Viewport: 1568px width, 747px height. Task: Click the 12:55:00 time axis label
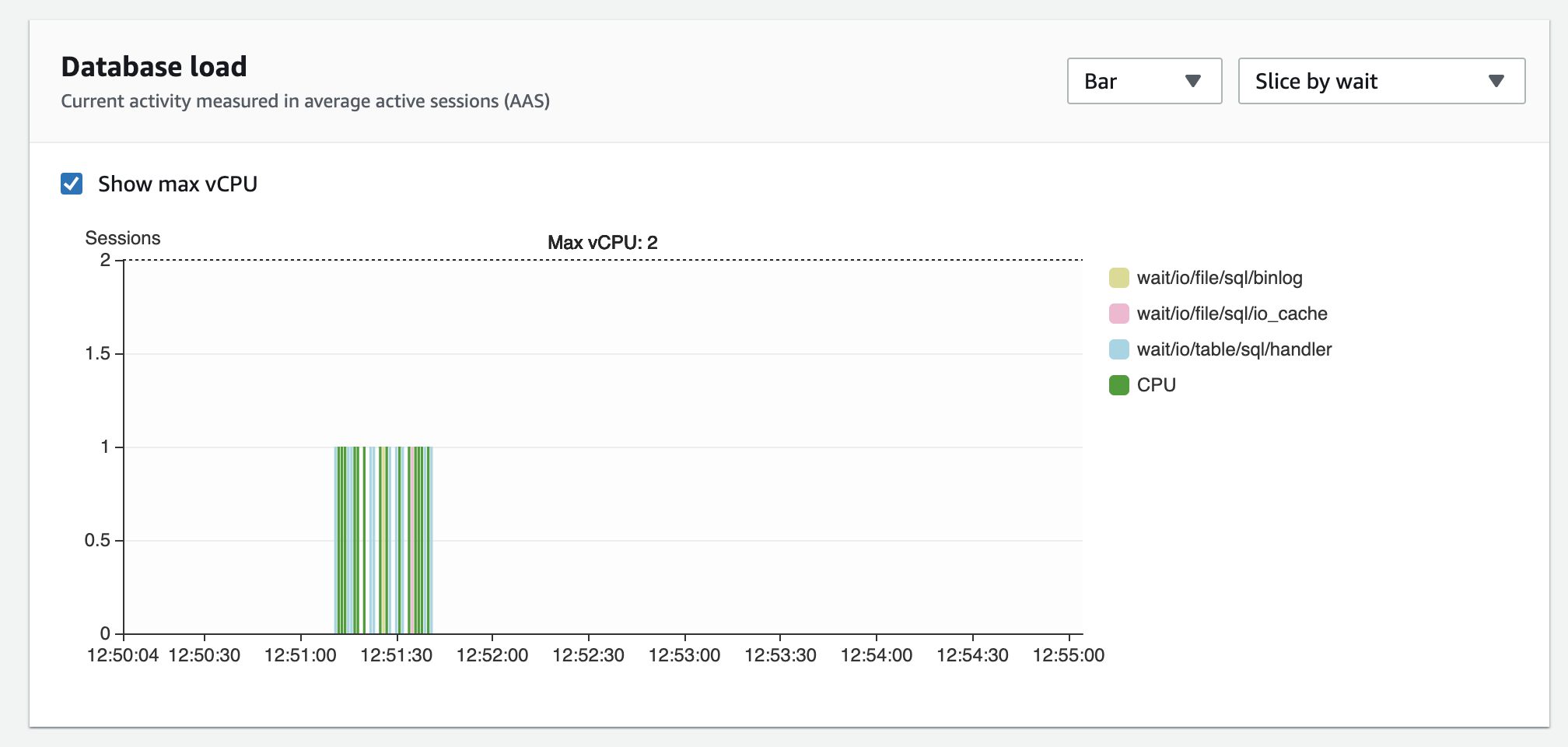click(x=1069, y=655)
